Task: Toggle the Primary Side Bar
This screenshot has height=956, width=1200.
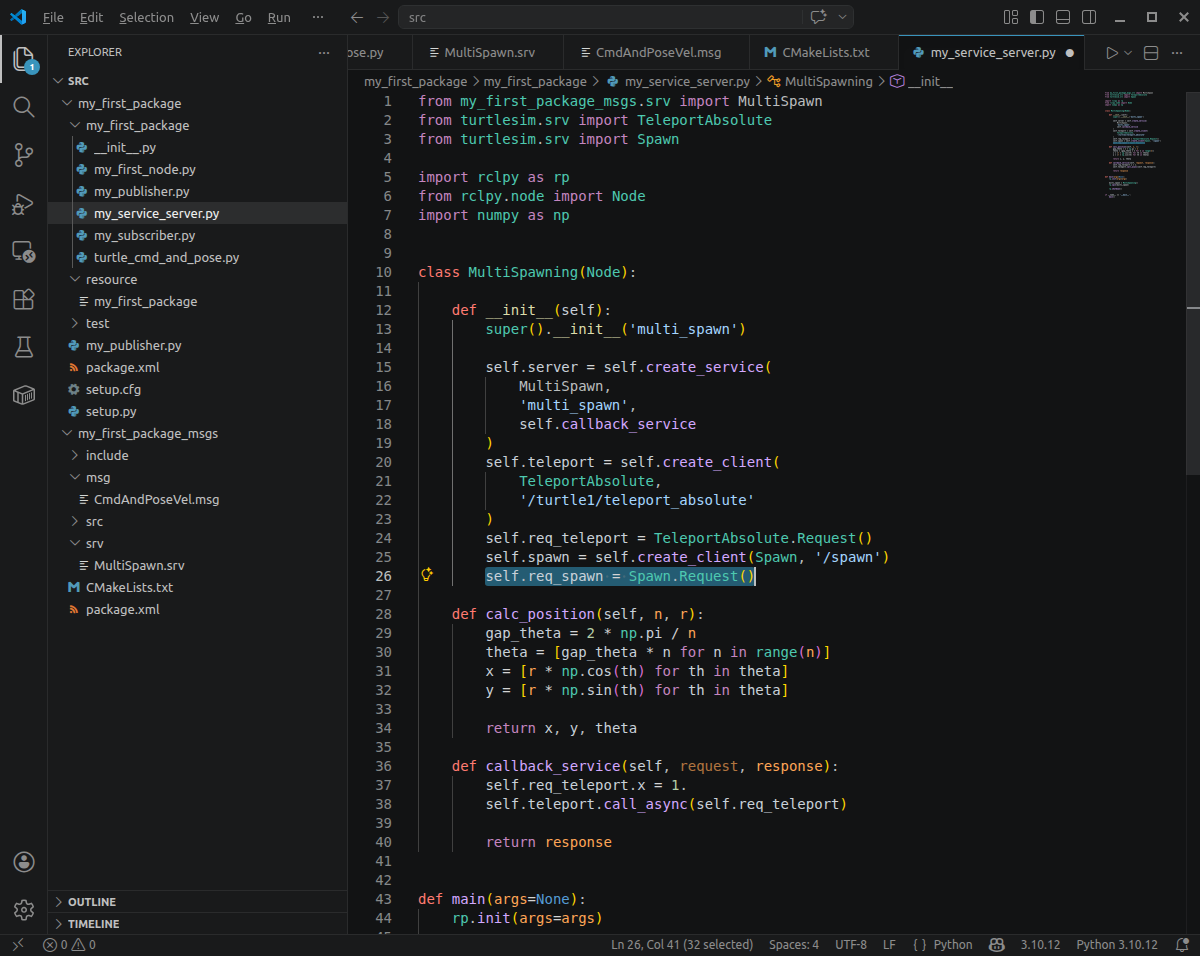Action: click(1037, 17)
